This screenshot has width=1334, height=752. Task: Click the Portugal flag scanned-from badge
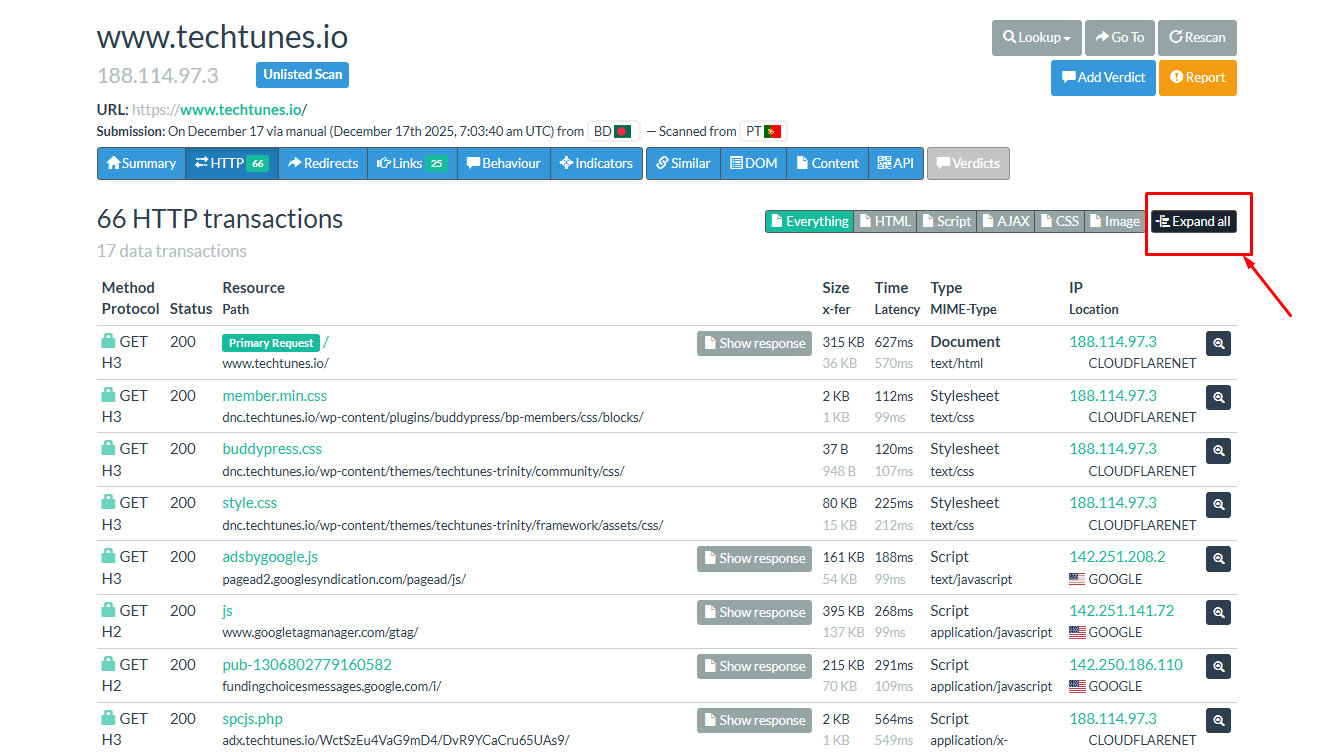[x=763, y=131]
